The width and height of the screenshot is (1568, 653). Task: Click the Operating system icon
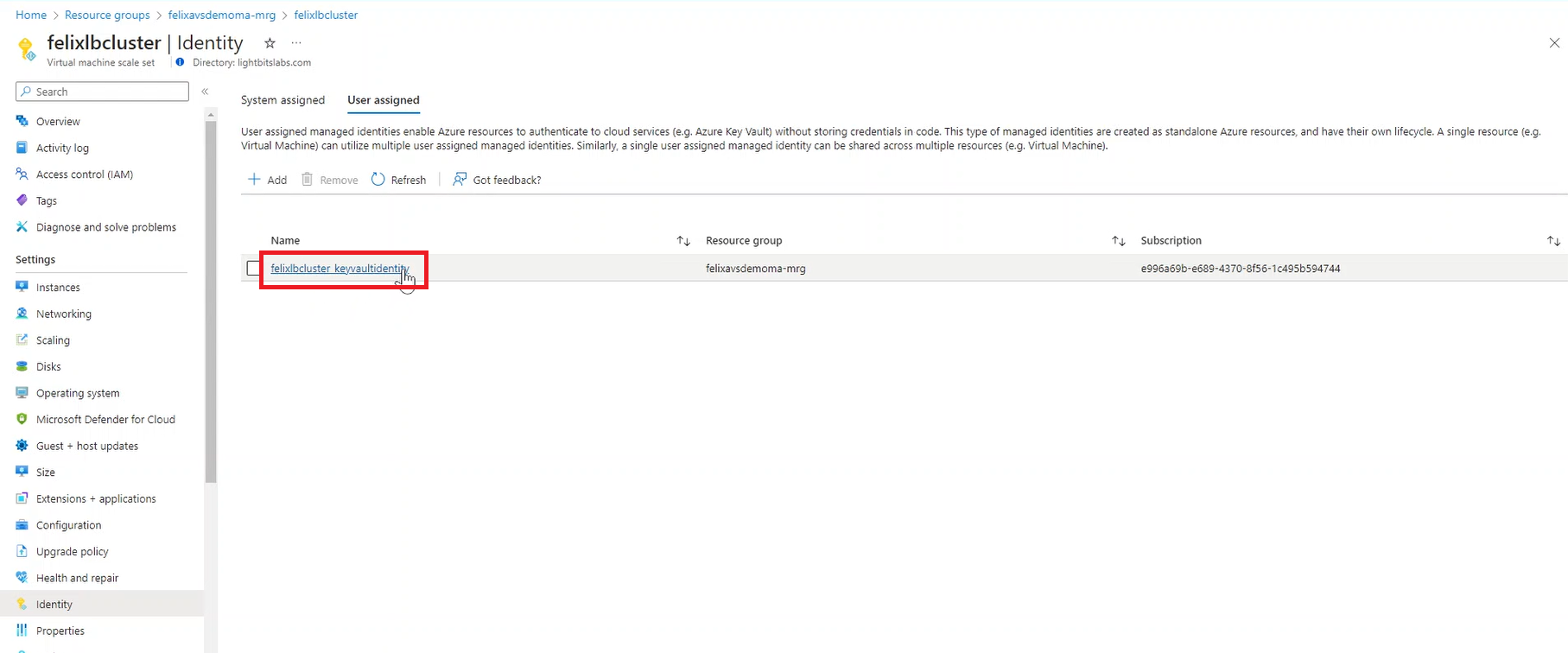tap(22, 393)
